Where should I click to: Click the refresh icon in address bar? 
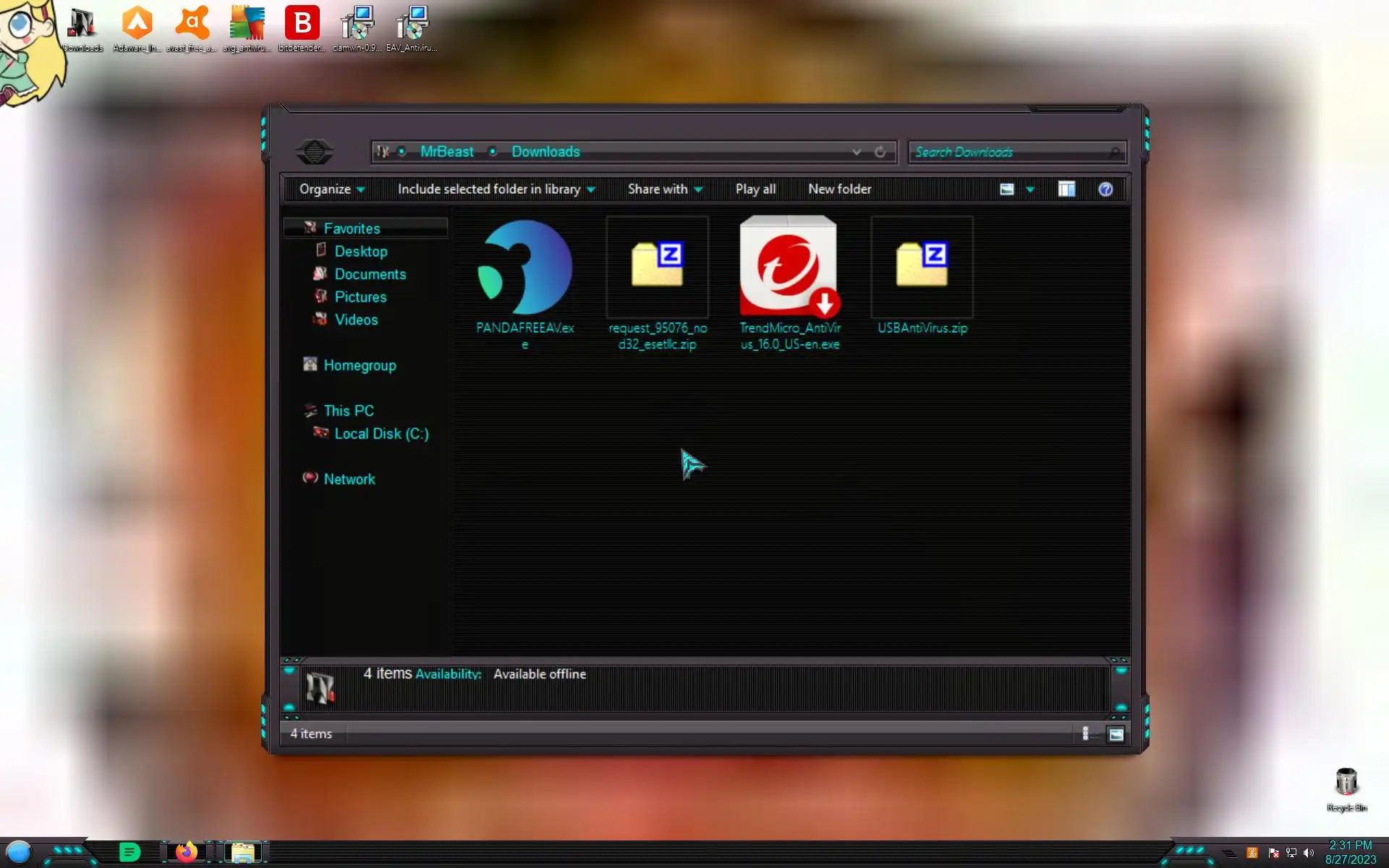(880, 152)
